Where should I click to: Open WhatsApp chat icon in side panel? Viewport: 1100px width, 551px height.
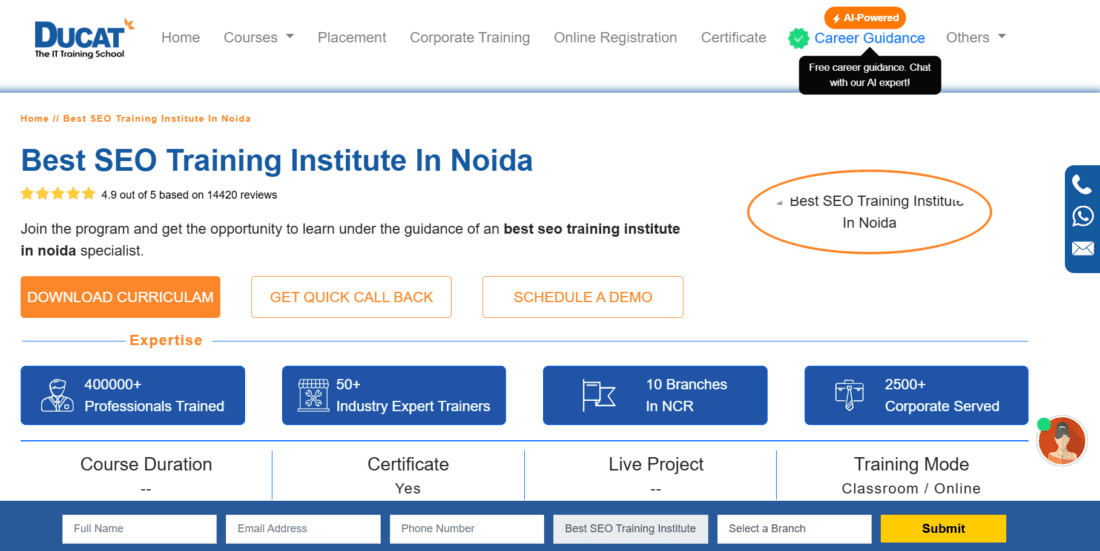(x=1082, y=216)
